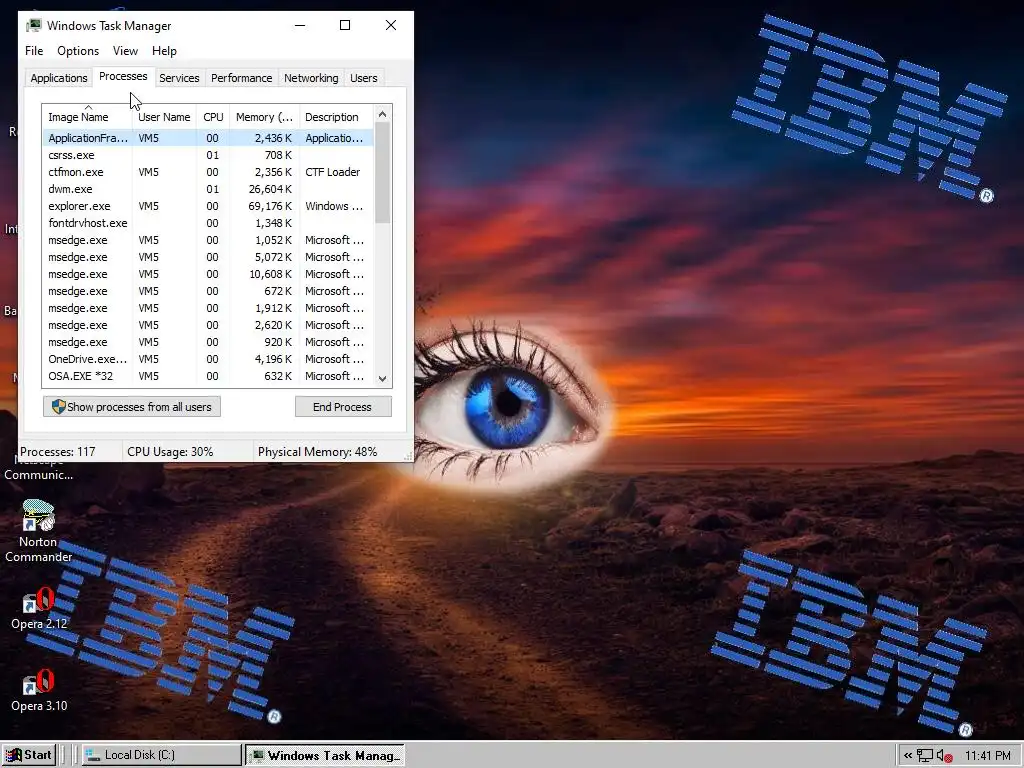Image resolution: width=1024 pixels, height=768 pixels.
Task: Select the OneDrive.exe process row
Action: (208, 359)
